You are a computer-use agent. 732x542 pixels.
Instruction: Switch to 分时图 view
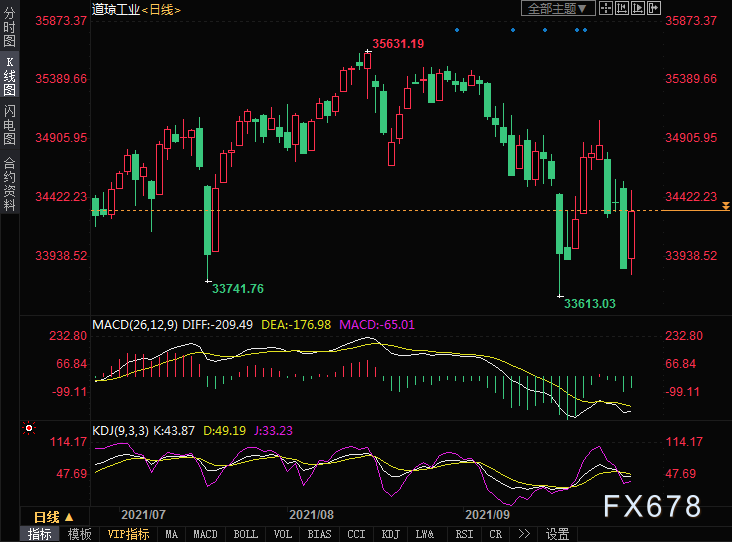[x=9, y=27]
